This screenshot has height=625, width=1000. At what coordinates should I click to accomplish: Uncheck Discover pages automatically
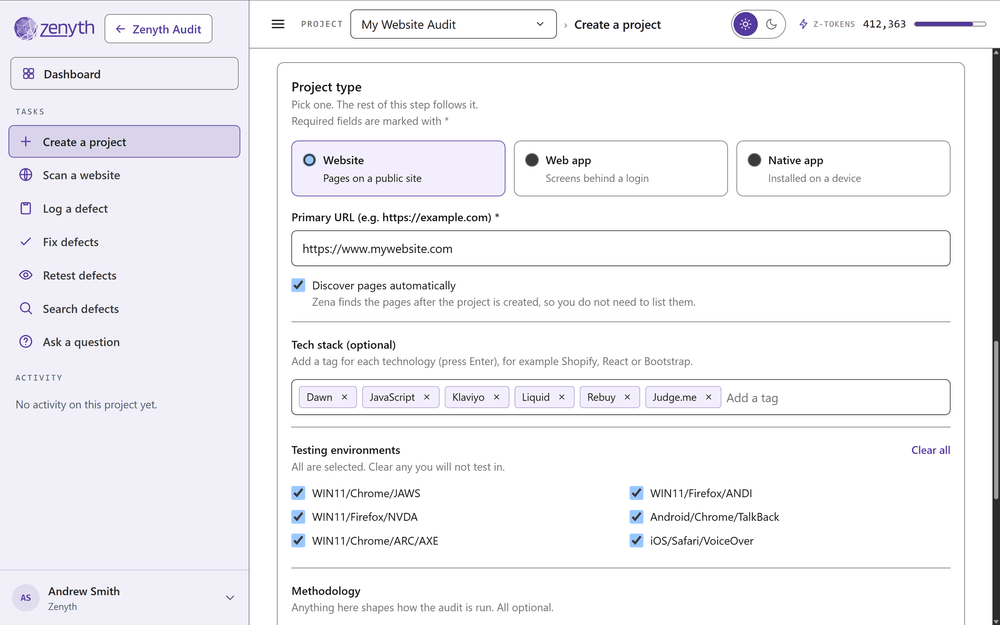(298, 285)
